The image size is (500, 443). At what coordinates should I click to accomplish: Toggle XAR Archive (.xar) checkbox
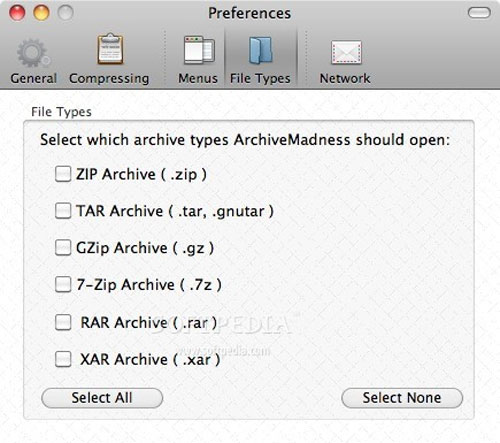(x=63, y=359)
